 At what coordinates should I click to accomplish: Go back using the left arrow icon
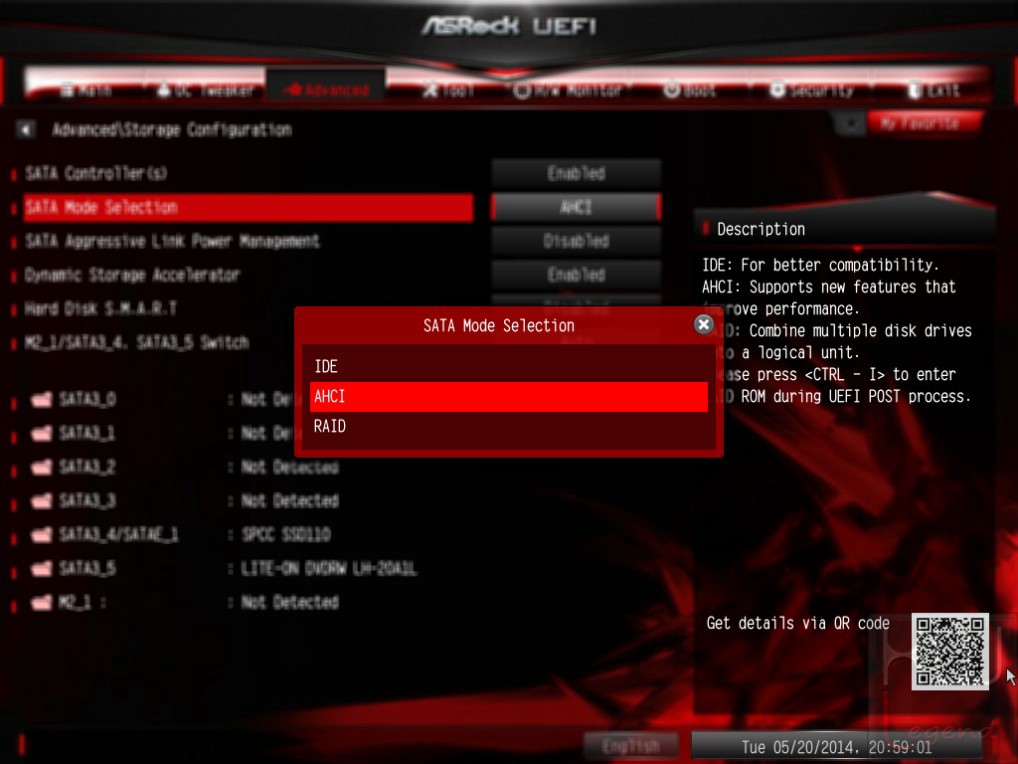click(25, 129)
